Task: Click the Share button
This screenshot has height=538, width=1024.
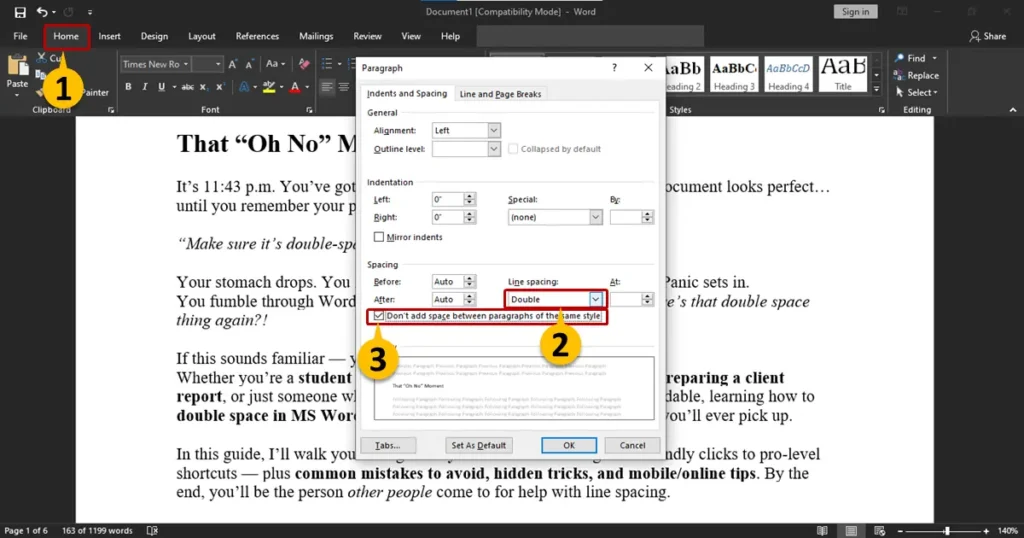Action: (987, 37)
